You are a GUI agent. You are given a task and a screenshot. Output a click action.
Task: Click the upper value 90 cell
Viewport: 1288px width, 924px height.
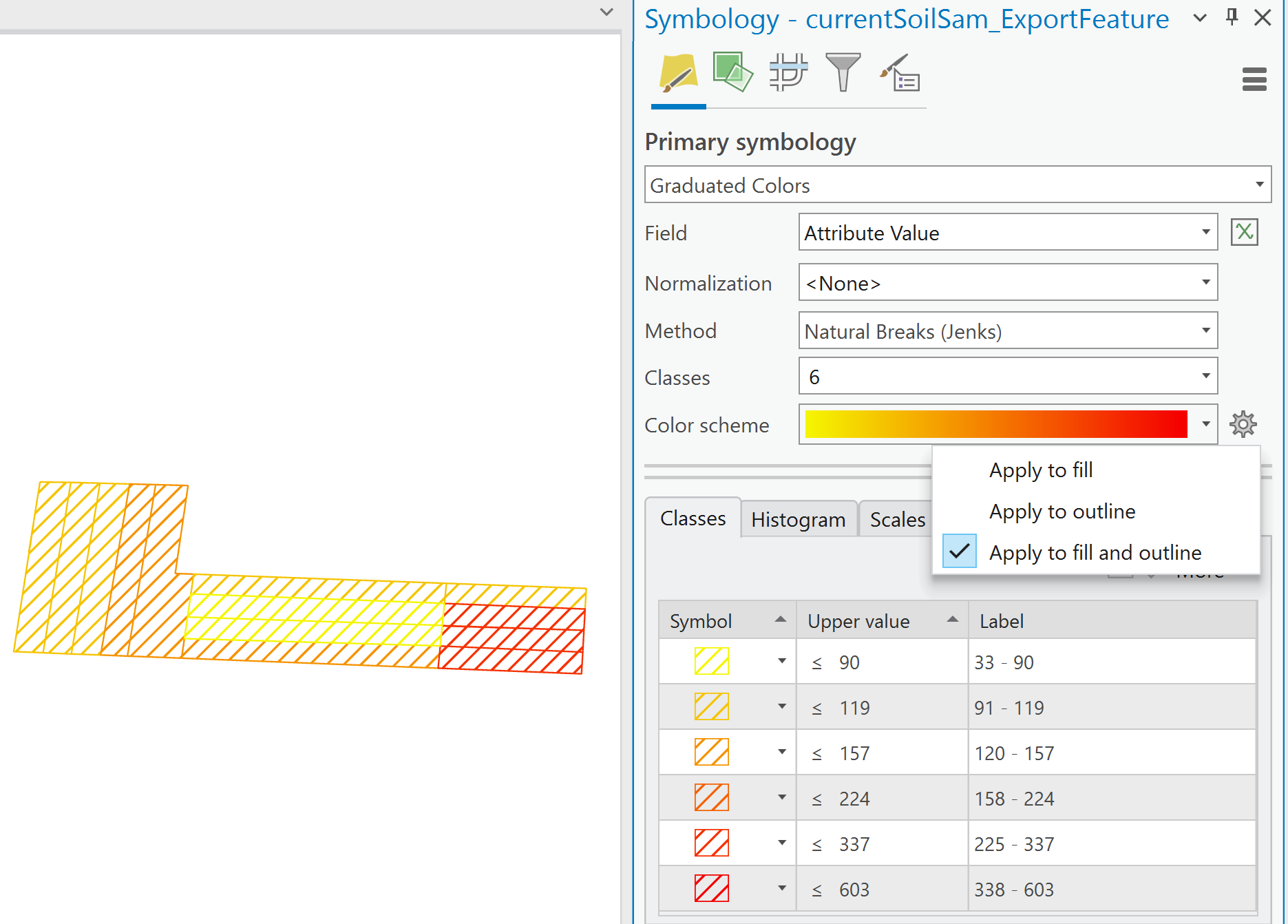(x=883, y=662)
